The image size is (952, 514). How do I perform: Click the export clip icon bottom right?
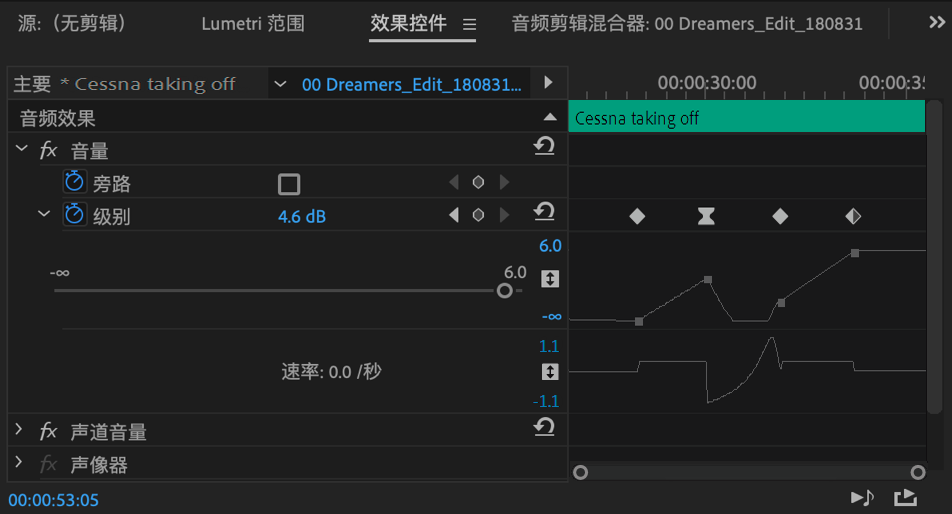[905, 498]
